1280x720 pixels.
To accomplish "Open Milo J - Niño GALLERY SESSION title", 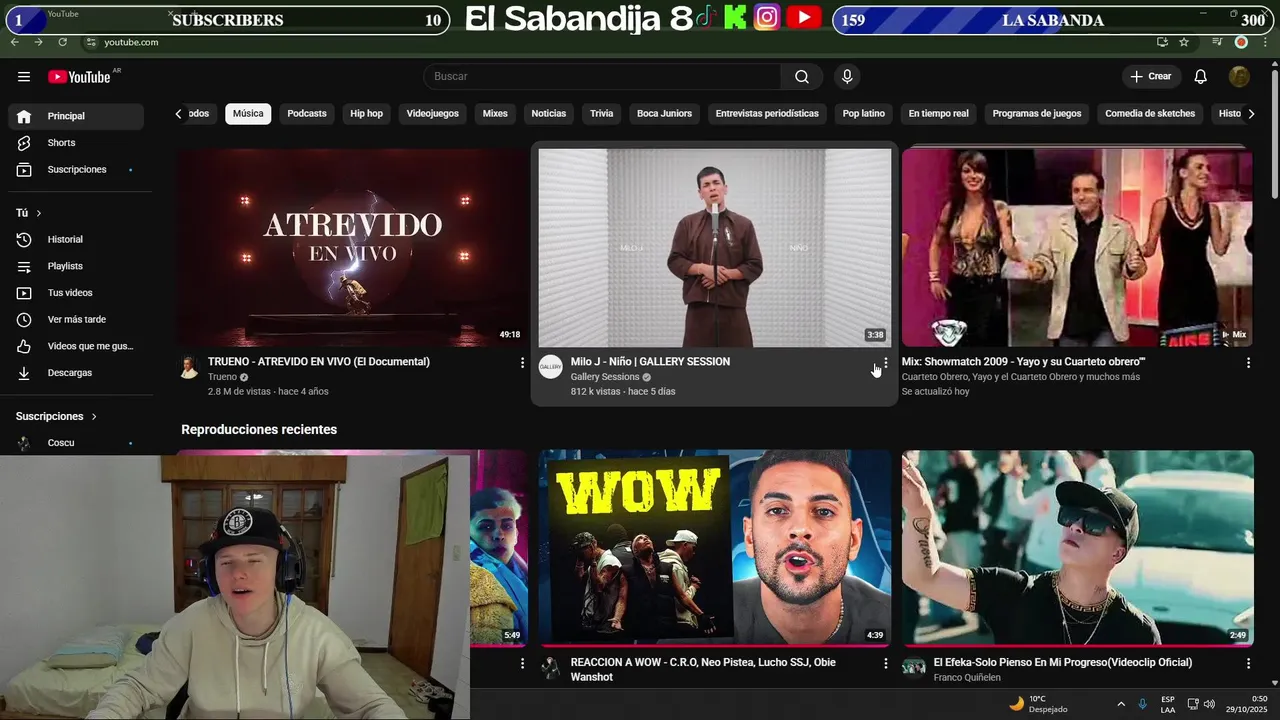I will (x=650, y=362).
